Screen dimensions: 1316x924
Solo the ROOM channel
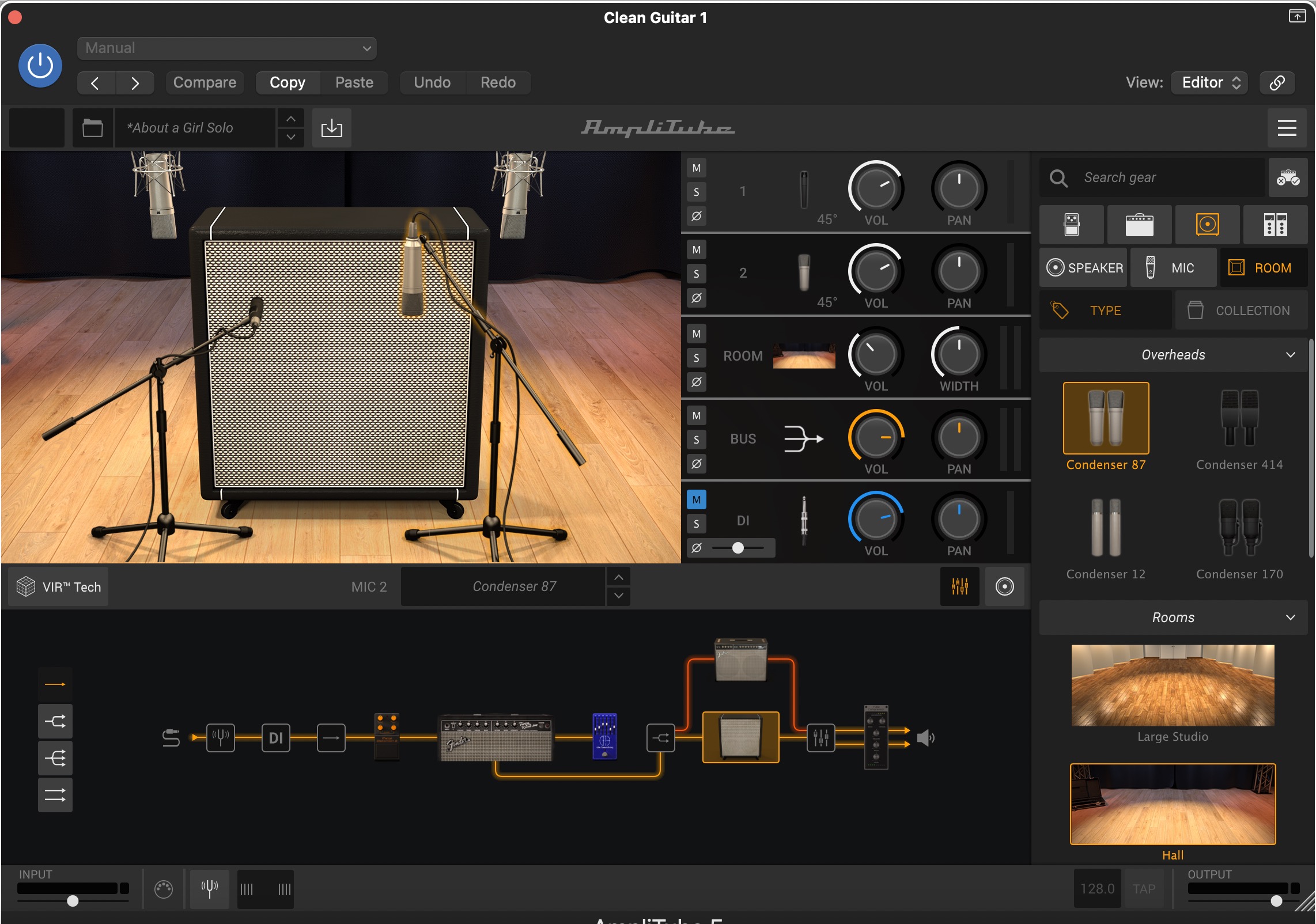tap(696, 358)
